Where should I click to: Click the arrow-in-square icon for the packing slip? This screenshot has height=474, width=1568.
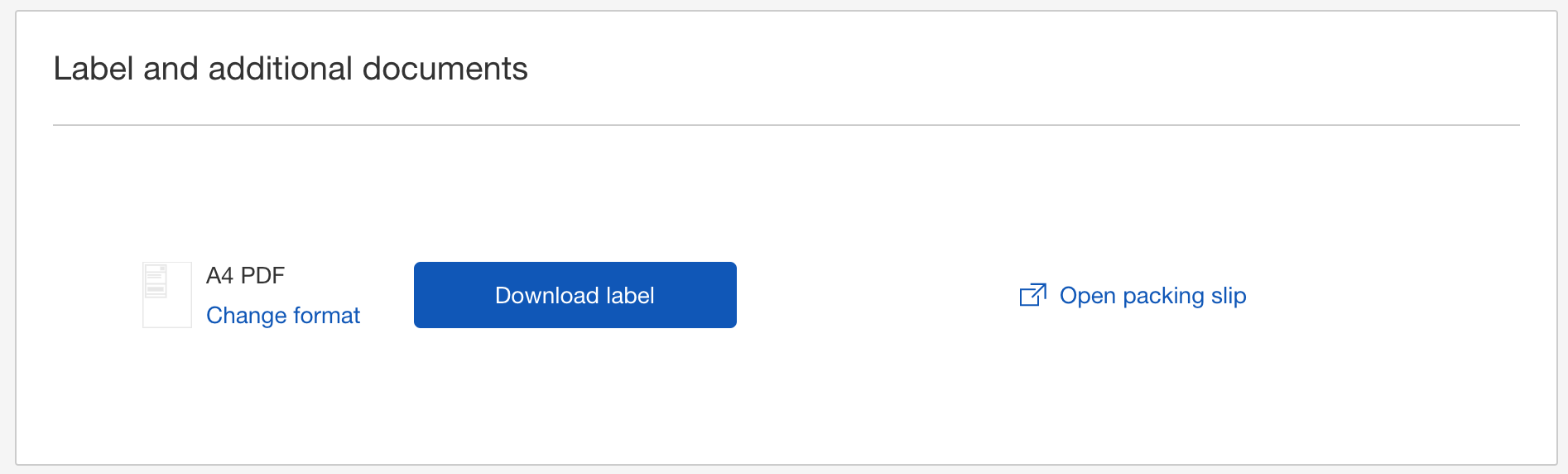[x=1033, y=294]
